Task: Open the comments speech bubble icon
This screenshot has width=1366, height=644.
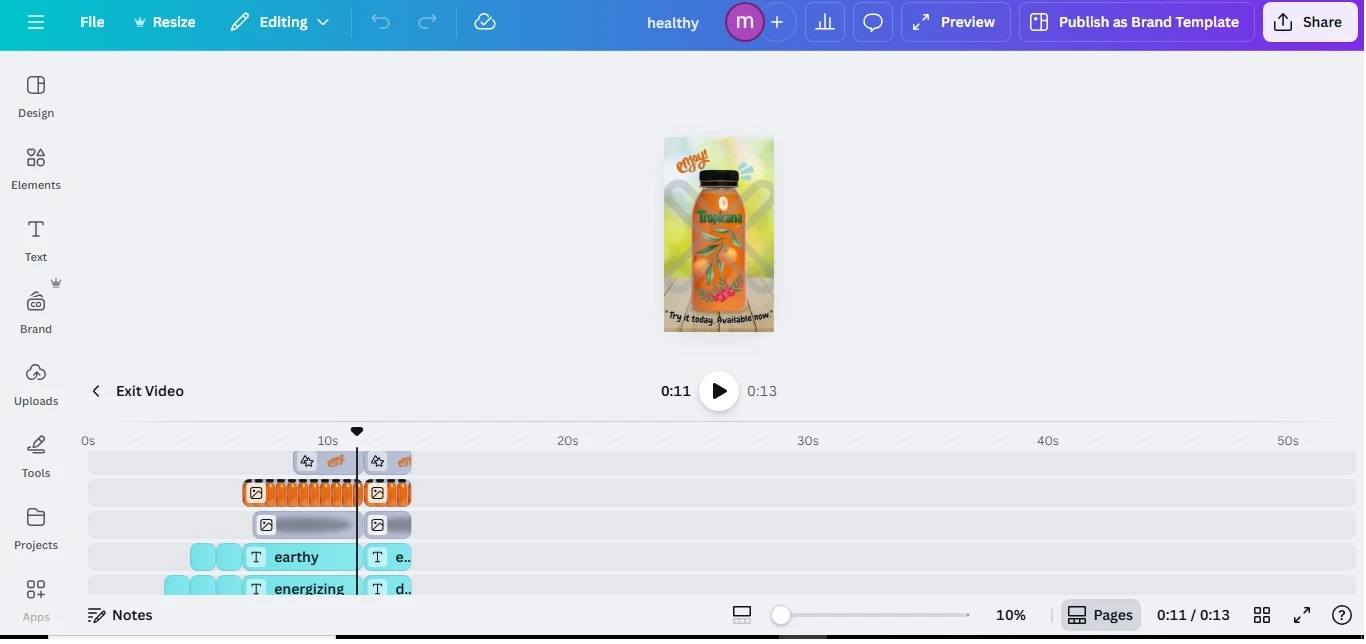Action: pos(873,22)
